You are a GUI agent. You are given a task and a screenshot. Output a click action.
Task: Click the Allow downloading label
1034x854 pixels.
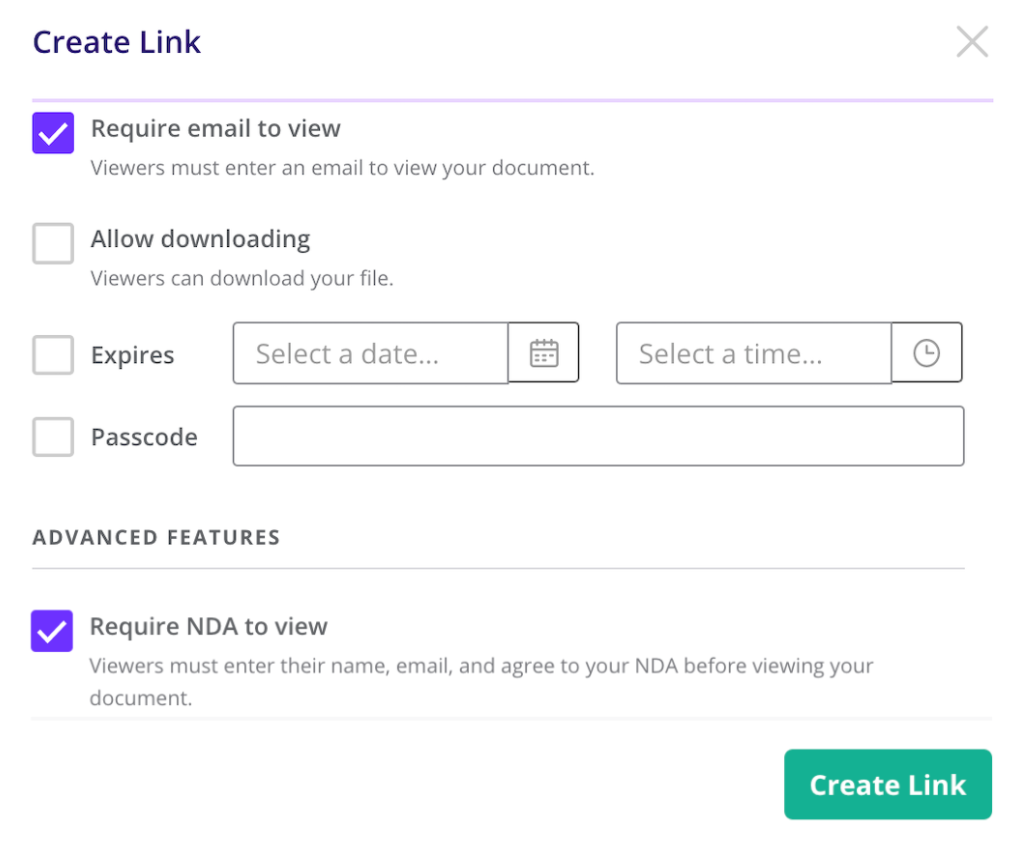pyautogui.click(x=200, y=239)
